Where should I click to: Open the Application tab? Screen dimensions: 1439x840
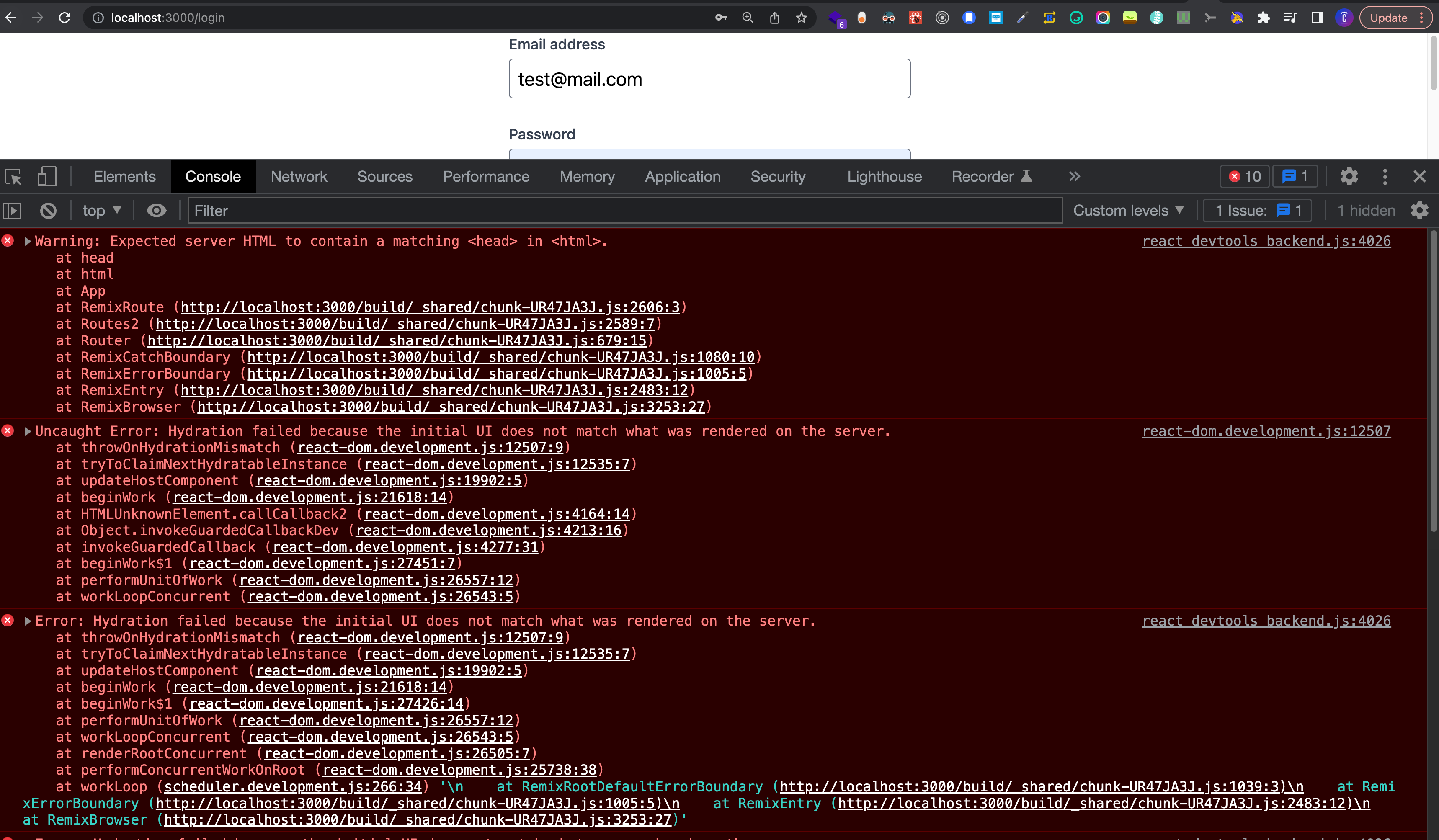[682, 176]
